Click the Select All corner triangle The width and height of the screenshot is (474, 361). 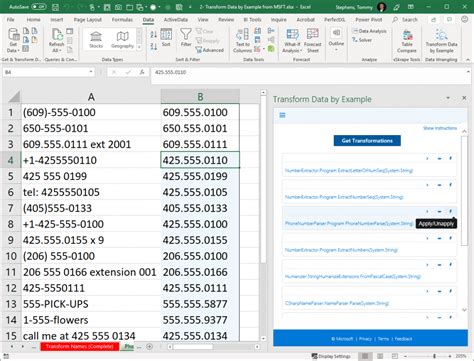point(14,97)
